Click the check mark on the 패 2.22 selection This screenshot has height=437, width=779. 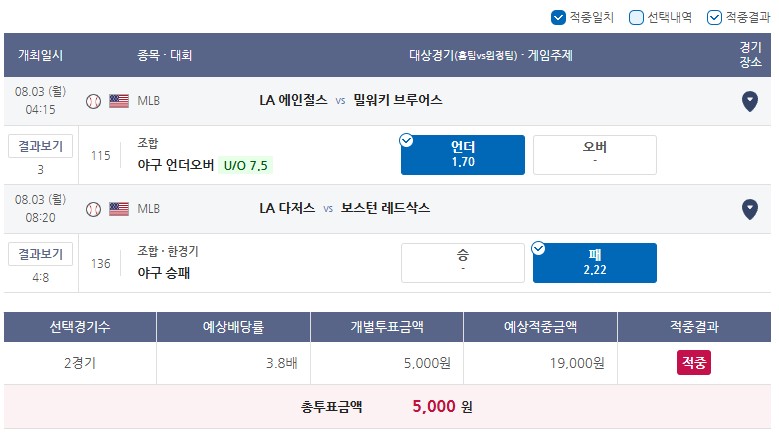[539, 248]
